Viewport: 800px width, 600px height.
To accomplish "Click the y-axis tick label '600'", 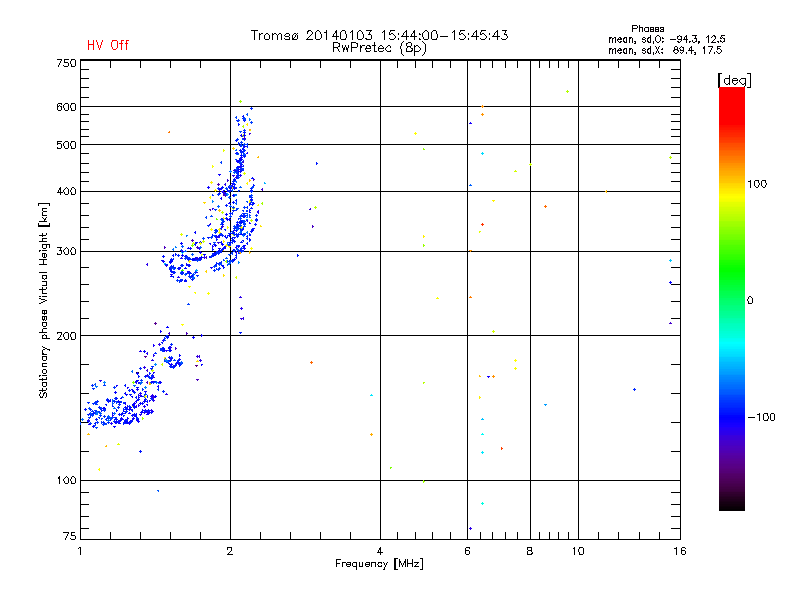I will coord(66,107).
